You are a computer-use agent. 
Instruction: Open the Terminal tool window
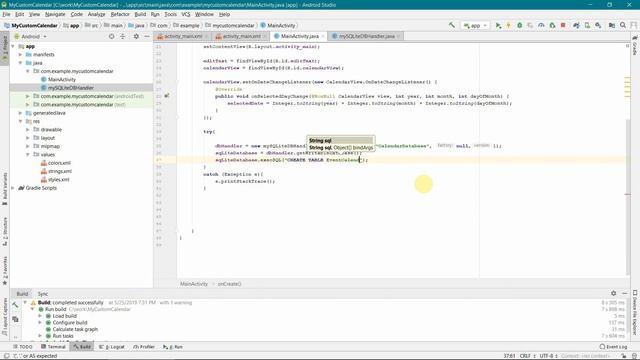pyautogui.click(x=53, y=347)
